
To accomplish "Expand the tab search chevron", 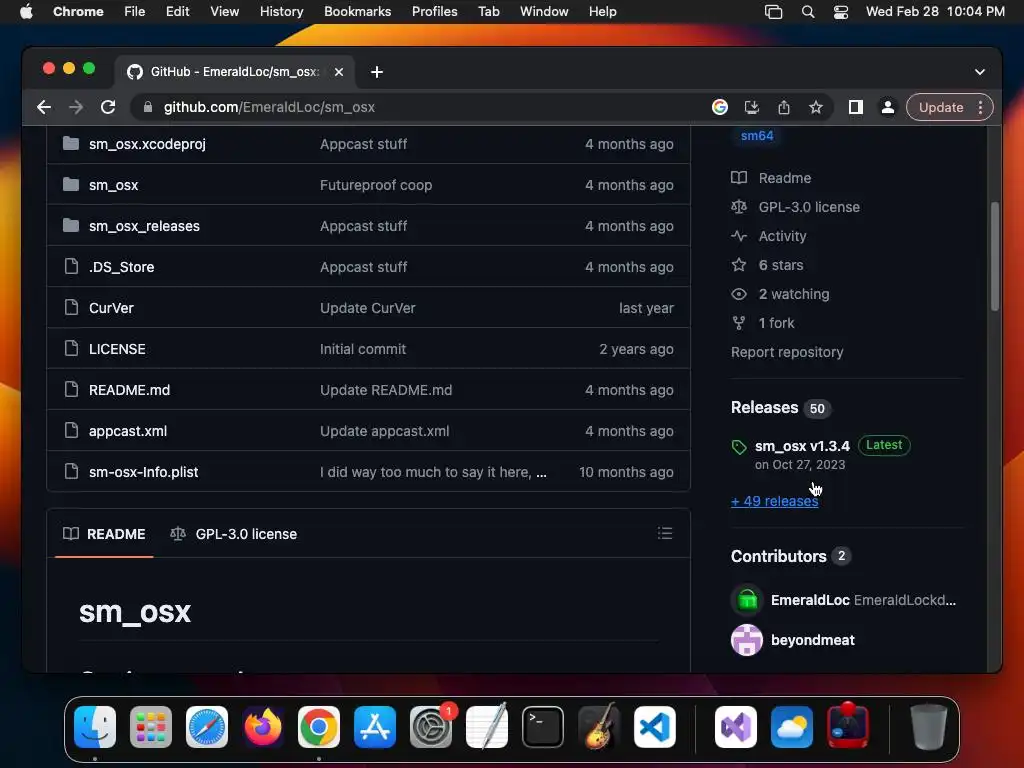I will click(980, 72).
